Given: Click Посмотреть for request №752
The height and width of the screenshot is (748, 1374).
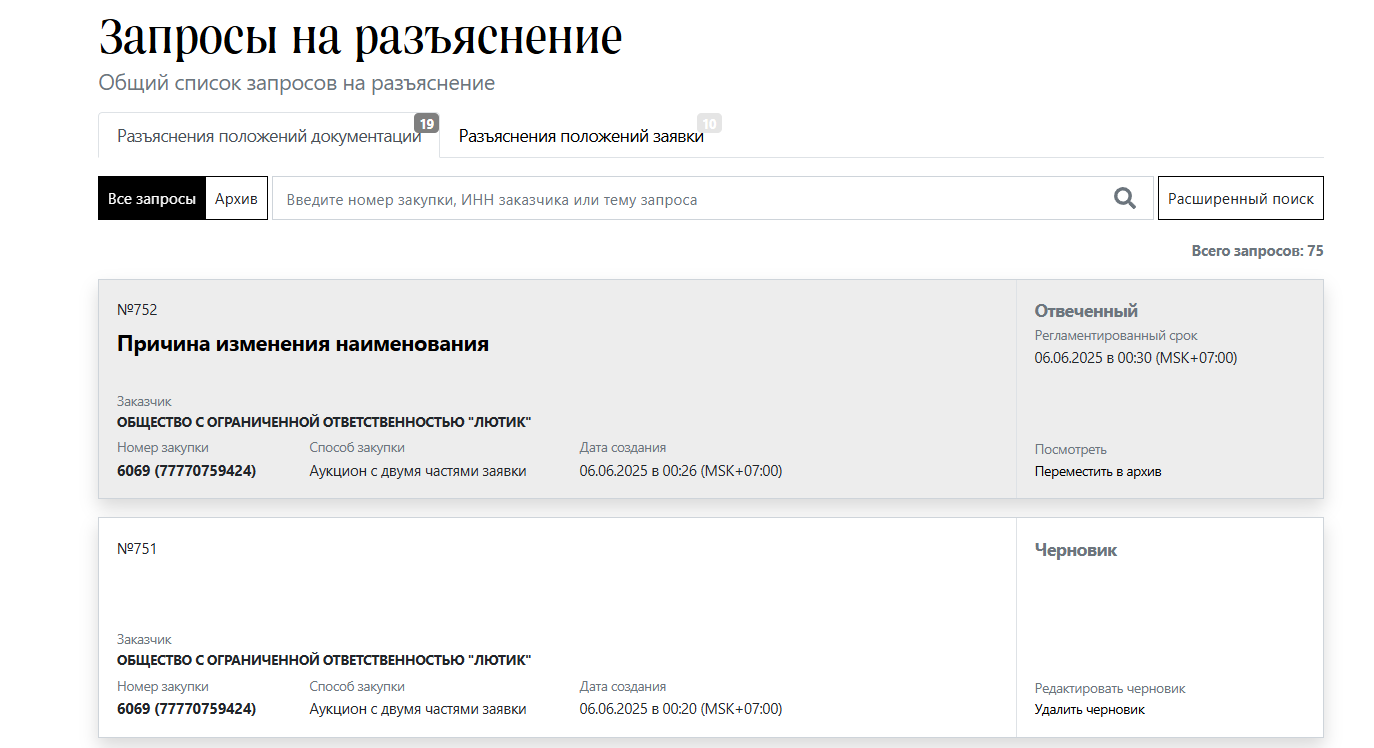Looking at the screenshot, I should [1070, 450].
